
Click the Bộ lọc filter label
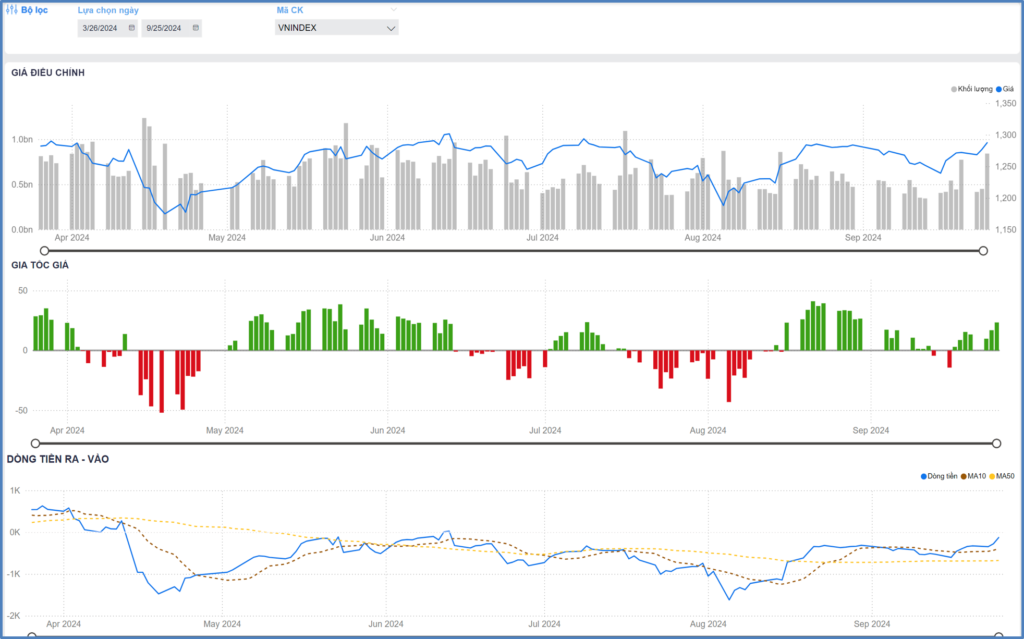pos(34,10)
